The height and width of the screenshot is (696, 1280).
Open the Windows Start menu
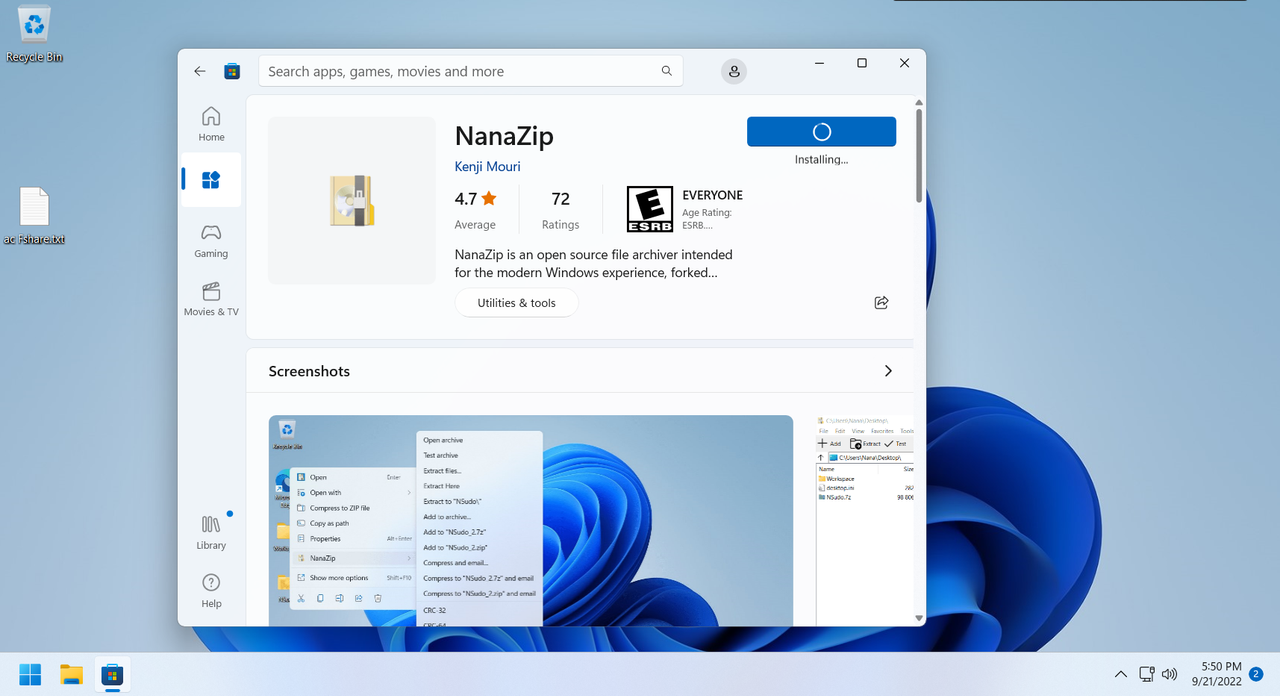pos(31,675)
